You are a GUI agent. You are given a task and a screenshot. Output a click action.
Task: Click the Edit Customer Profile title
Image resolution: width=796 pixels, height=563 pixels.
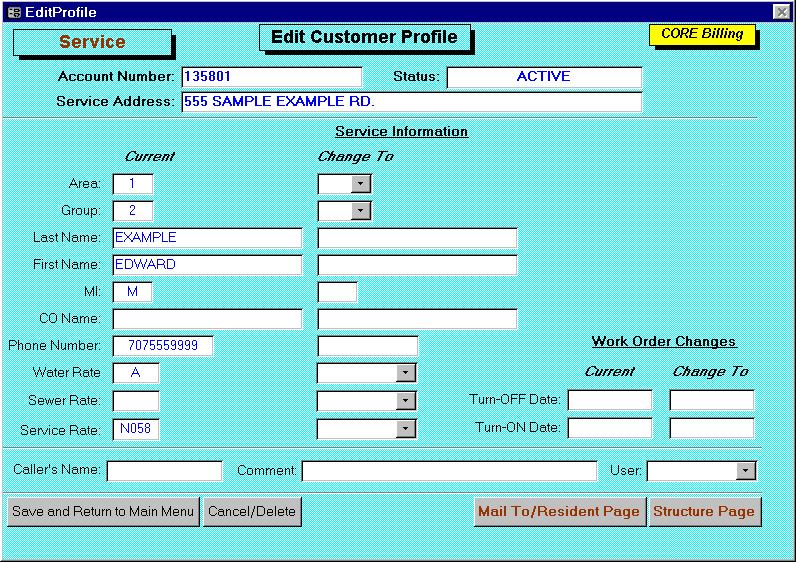[x=364, y=38]
